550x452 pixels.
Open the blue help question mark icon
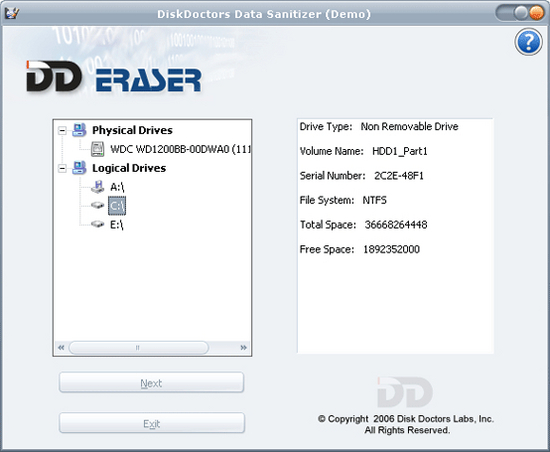point(528,42)
